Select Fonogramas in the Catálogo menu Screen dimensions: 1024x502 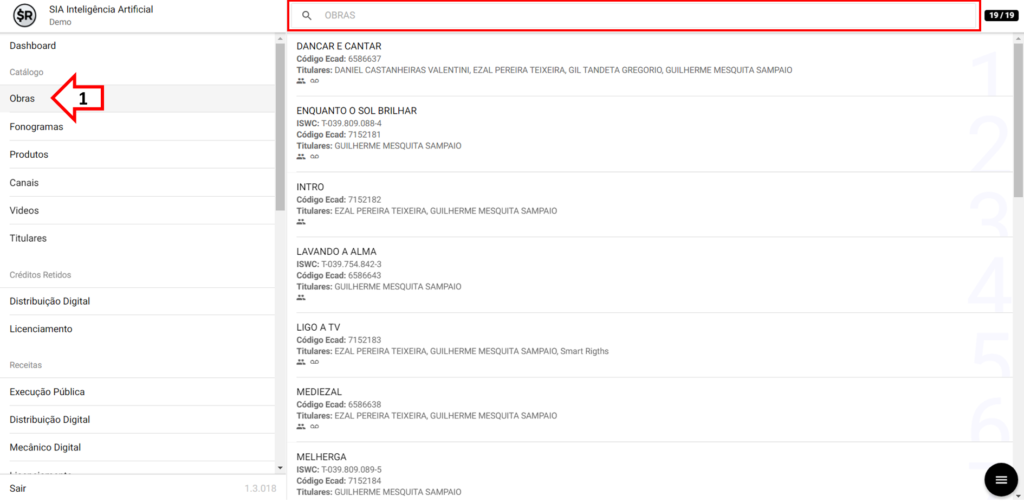pyautogui.click(x=36, y=127)
